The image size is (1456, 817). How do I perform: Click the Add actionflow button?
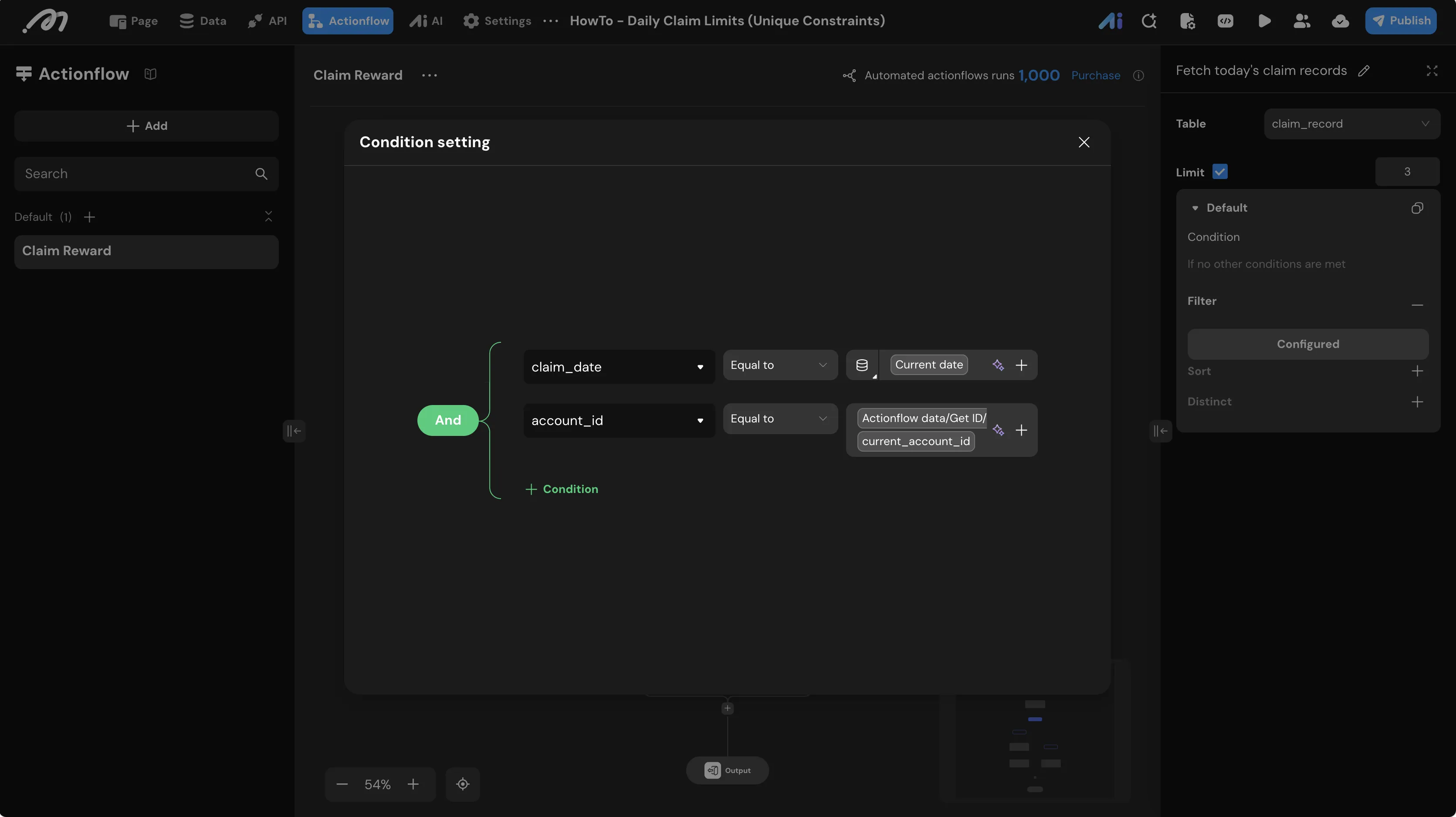(x=146, y=126)
